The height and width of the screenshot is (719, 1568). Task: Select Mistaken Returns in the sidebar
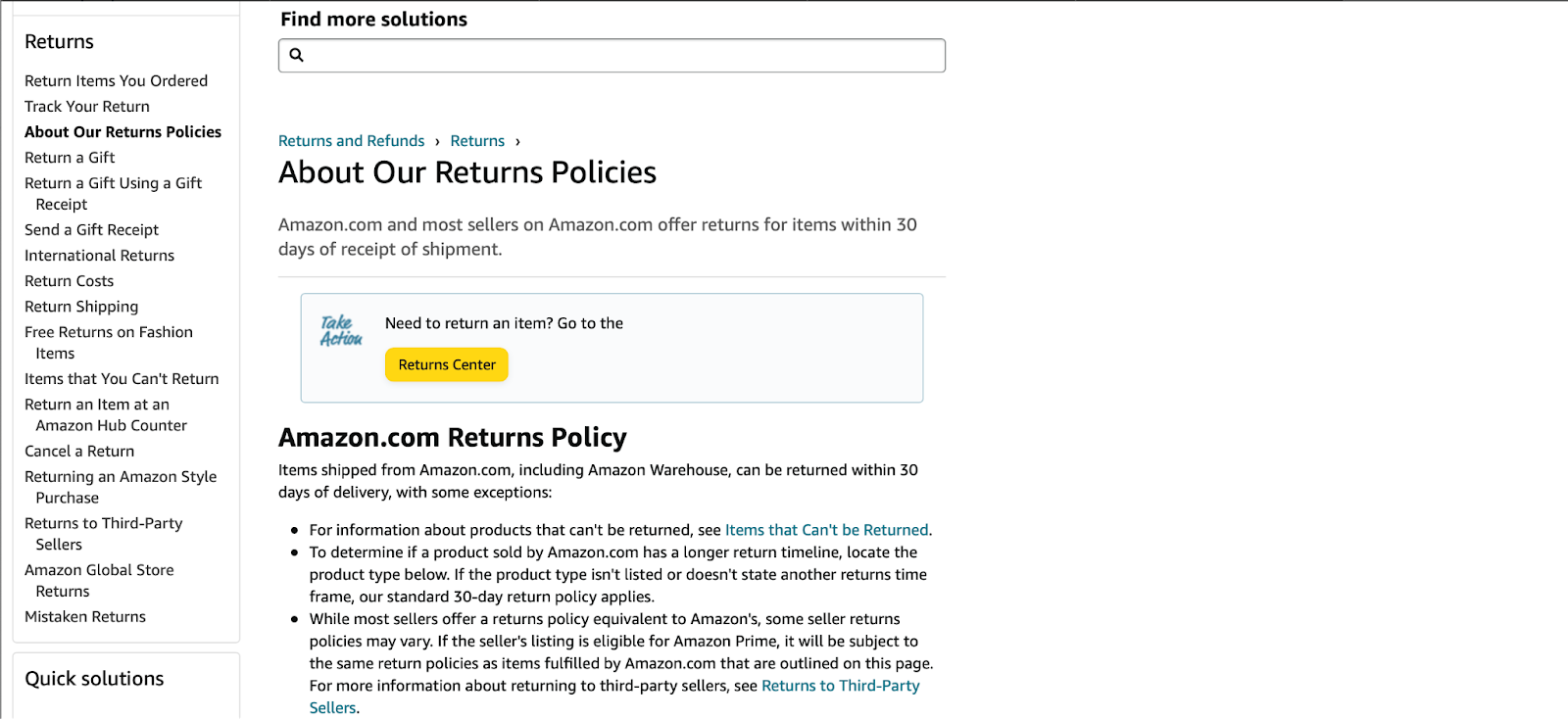coord(85,617)
